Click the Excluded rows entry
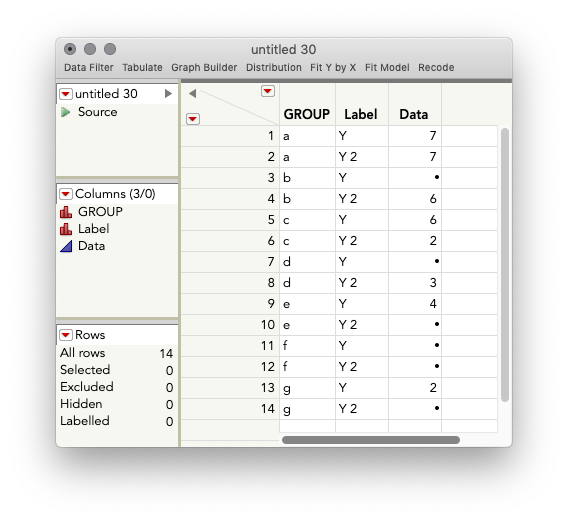Image resolution: width=568 pixels, height=521 pixels. tap(117, 387)
